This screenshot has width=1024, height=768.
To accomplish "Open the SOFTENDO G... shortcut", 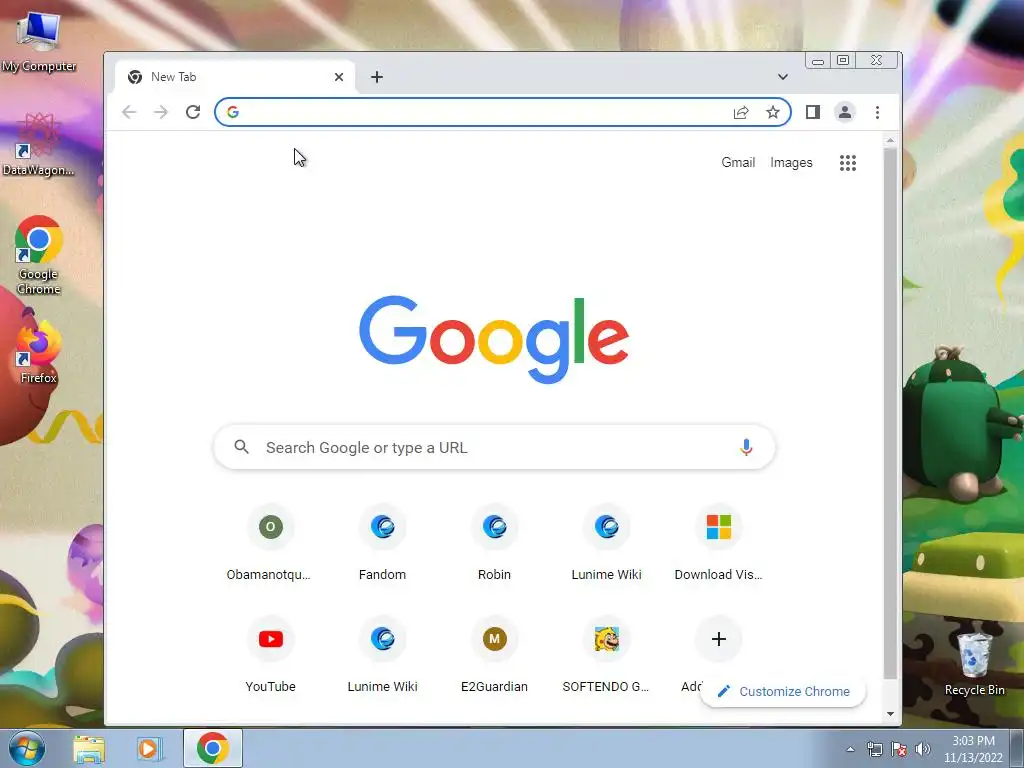I will click(x=607, y=655).
